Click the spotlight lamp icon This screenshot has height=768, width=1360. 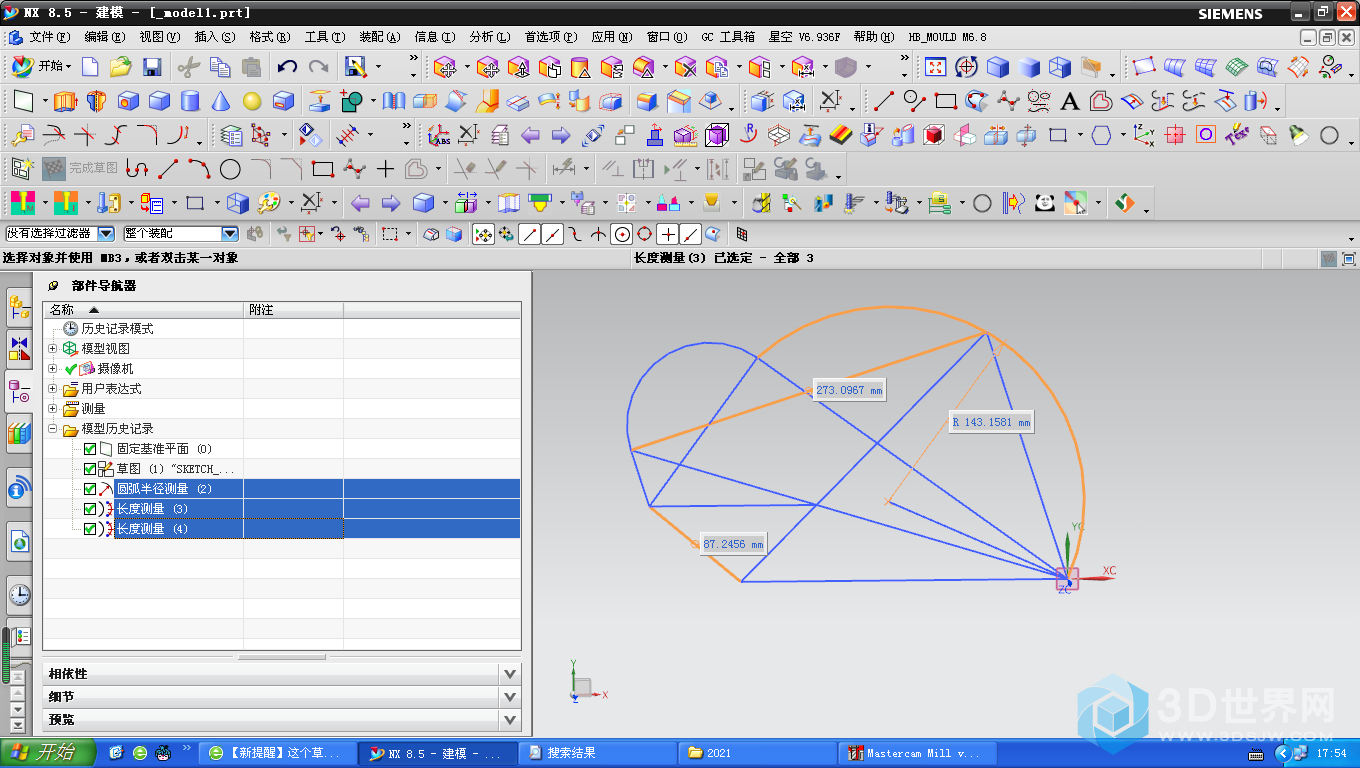point(1298,135)
